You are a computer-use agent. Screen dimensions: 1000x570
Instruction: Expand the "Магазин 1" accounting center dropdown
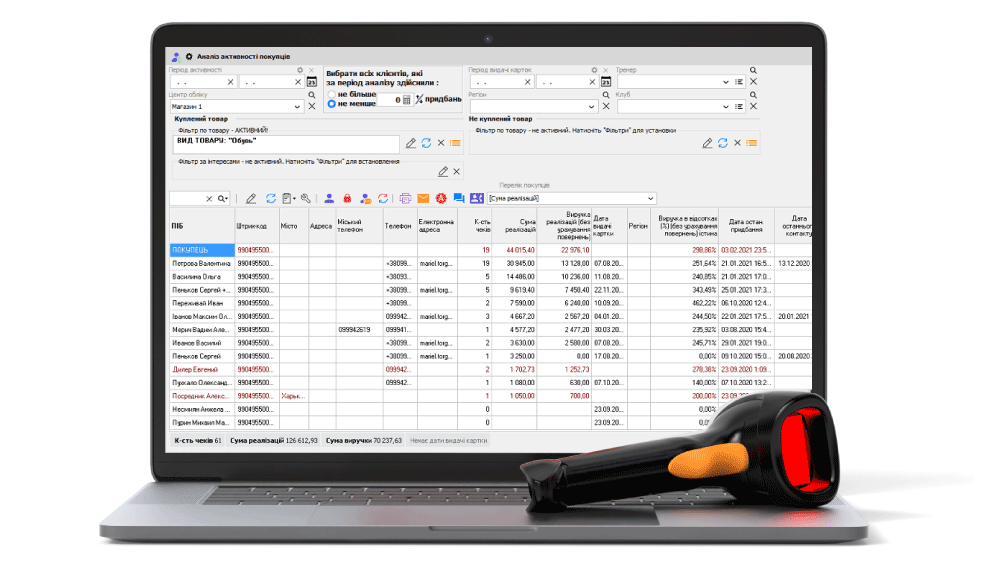tap(297, 106)
